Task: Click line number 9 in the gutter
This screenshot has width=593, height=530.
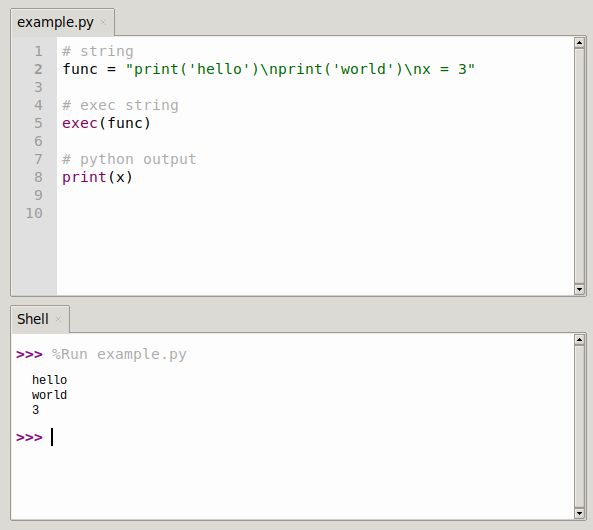Action: 38,196
